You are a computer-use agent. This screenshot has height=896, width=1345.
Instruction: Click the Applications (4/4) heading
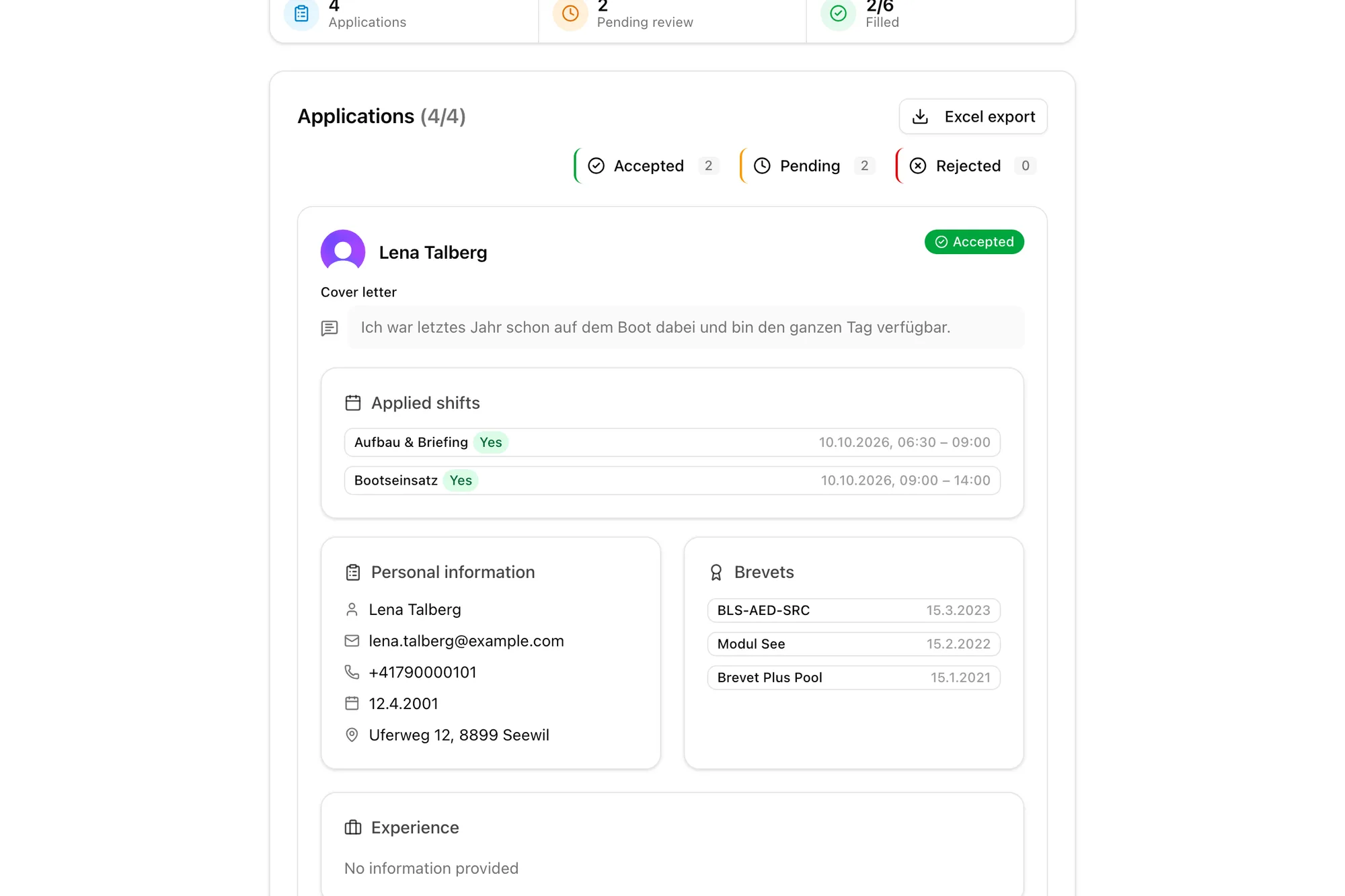point(381,116)
